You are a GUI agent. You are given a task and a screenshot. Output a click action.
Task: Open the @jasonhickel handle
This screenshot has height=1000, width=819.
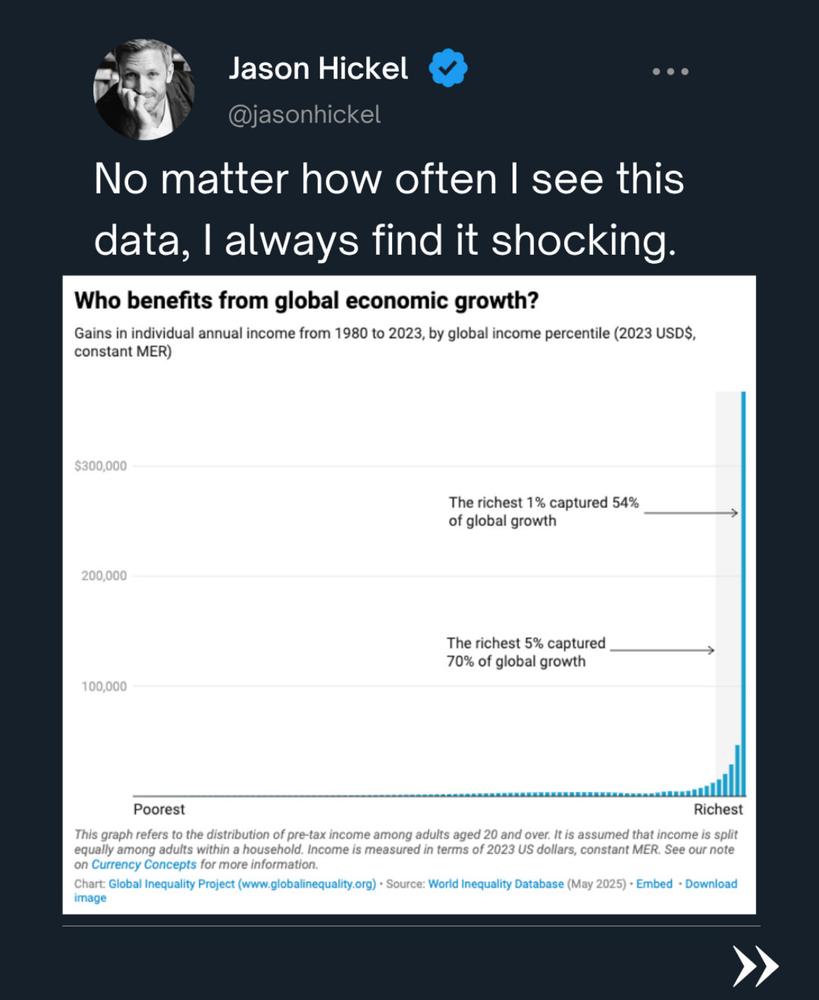coord(304,115)
